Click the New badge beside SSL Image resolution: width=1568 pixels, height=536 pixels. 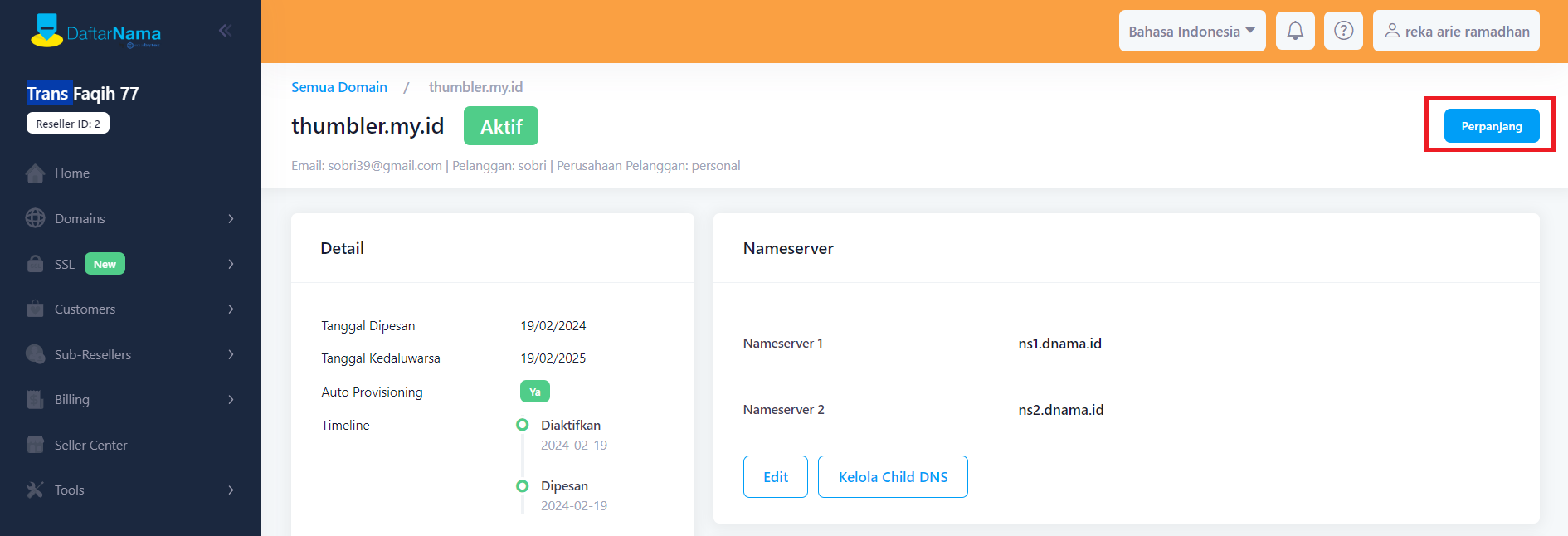(x=105, y=264)
